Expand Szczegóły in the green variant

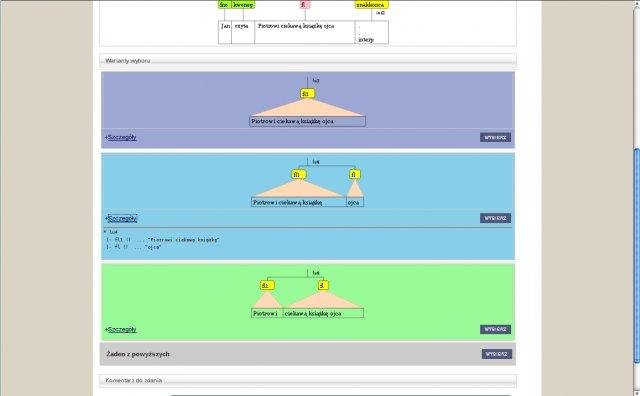tap(121, 329)
